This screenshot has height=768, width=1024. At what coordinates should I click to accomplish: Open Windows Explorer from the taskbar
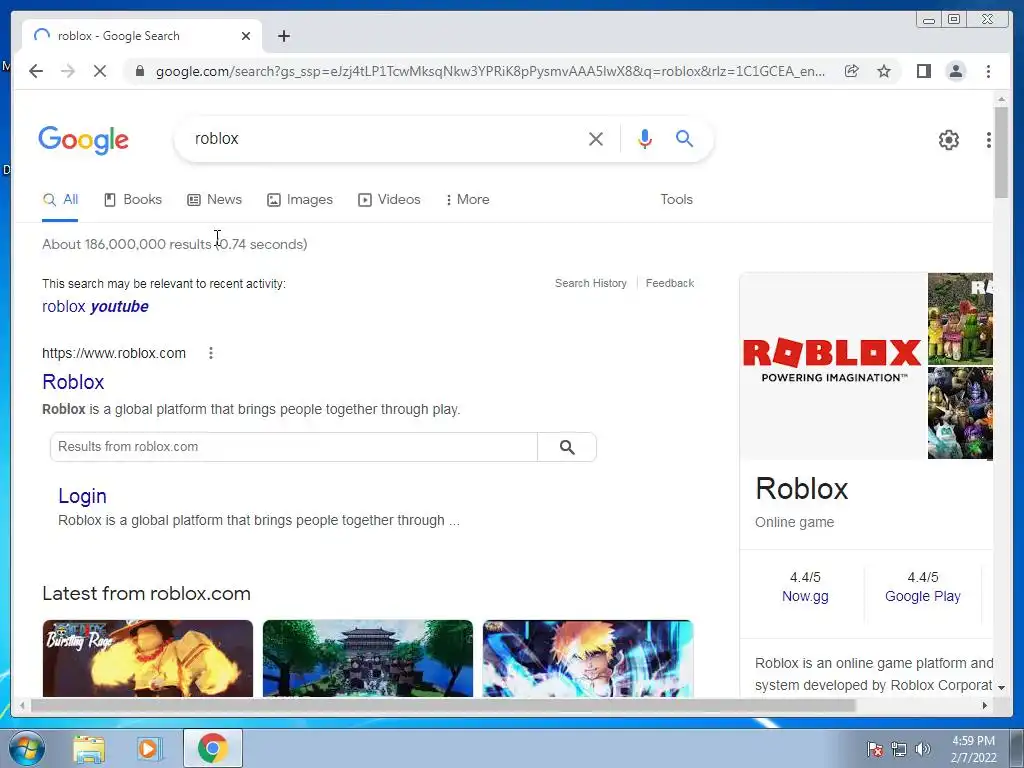[89, 749]
